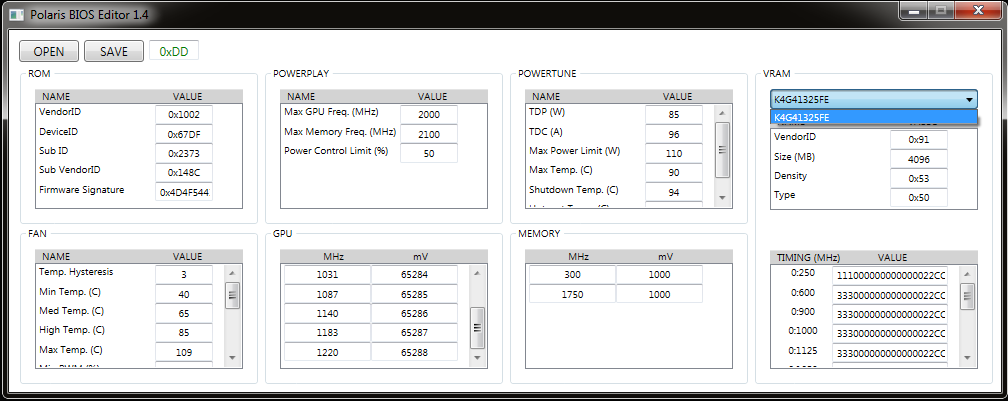Click the GPU table scroll-up arrow
The image size is (1008, 401).
(x=477, y=273)
